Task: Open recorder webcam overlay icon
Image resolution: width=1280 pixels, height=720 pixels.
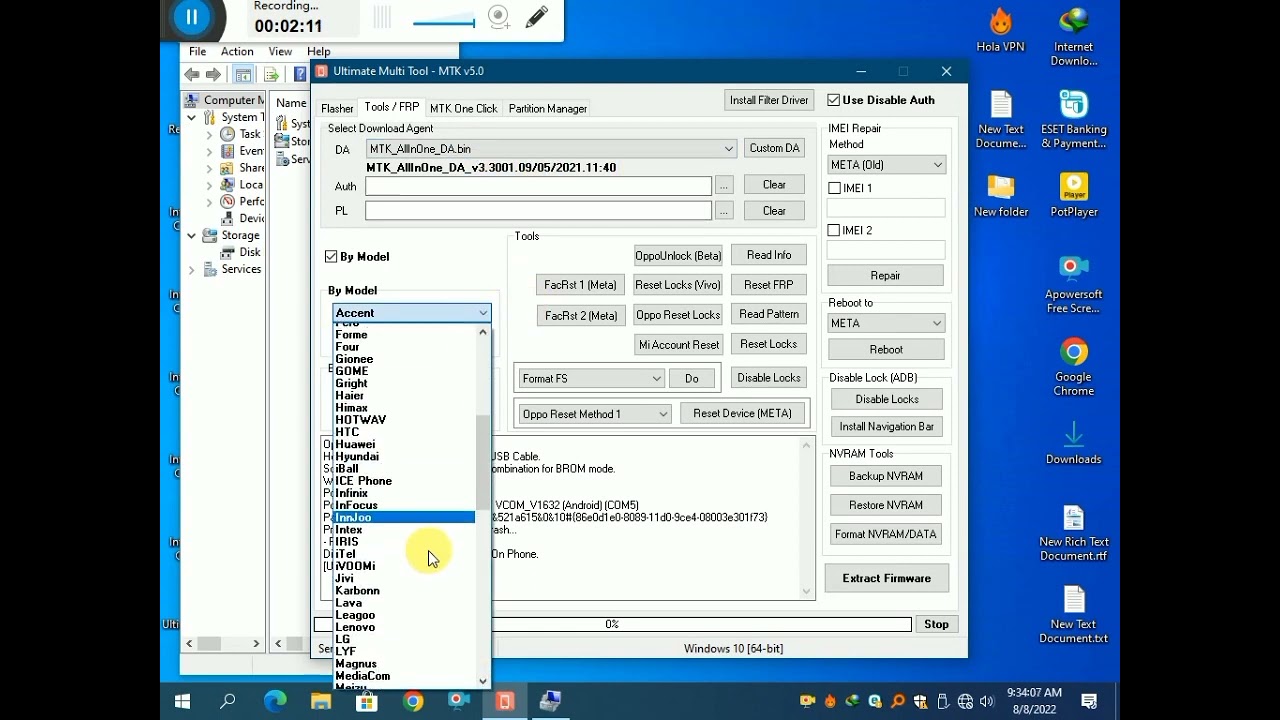Action: [499, 17]
